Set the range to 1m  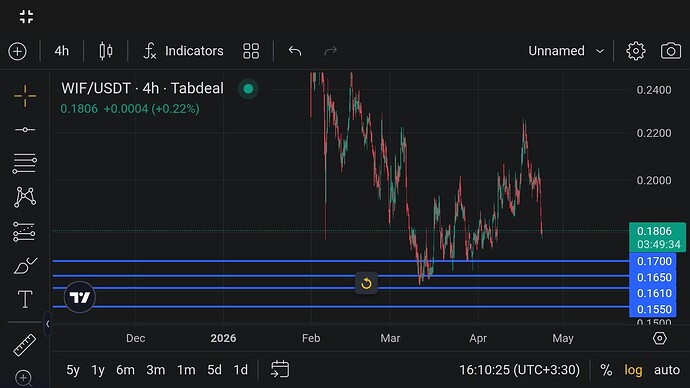(186, 370)
